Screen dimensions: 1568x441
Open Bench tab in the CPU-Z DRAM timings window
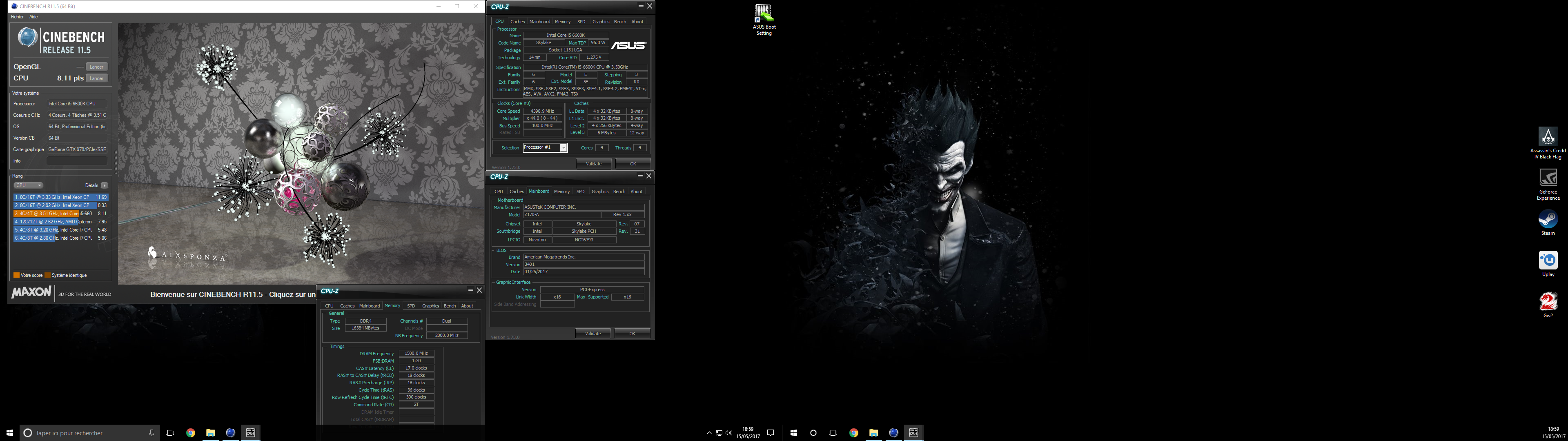tap(450, 306)
